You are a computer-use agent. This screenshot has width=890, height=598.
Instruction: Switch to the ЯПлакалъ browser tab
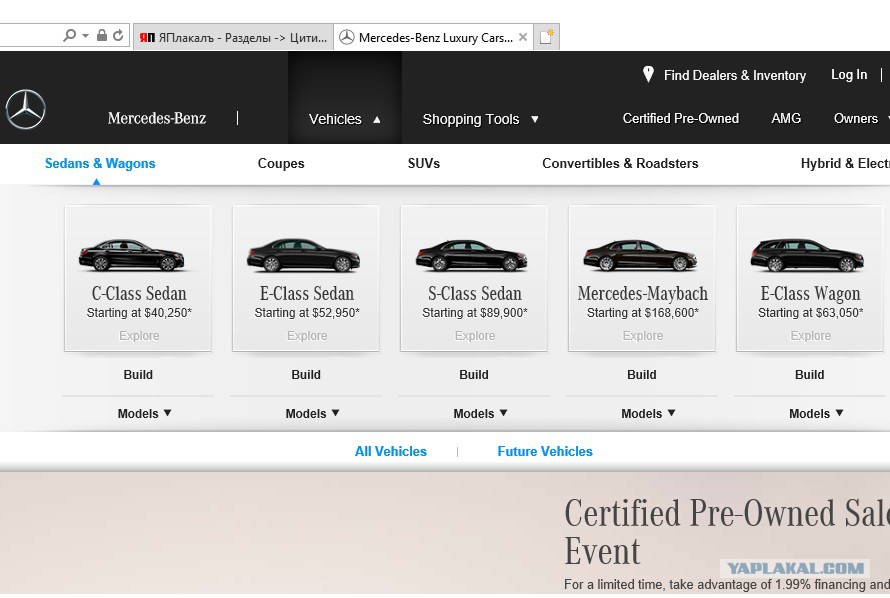[233, 37]
